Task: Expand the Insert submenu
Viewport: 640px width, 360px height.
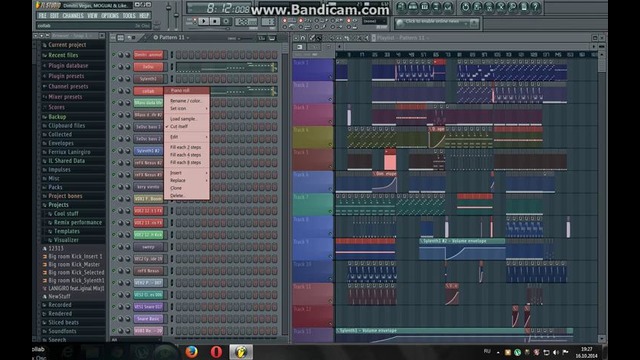Action: (187, 173)
